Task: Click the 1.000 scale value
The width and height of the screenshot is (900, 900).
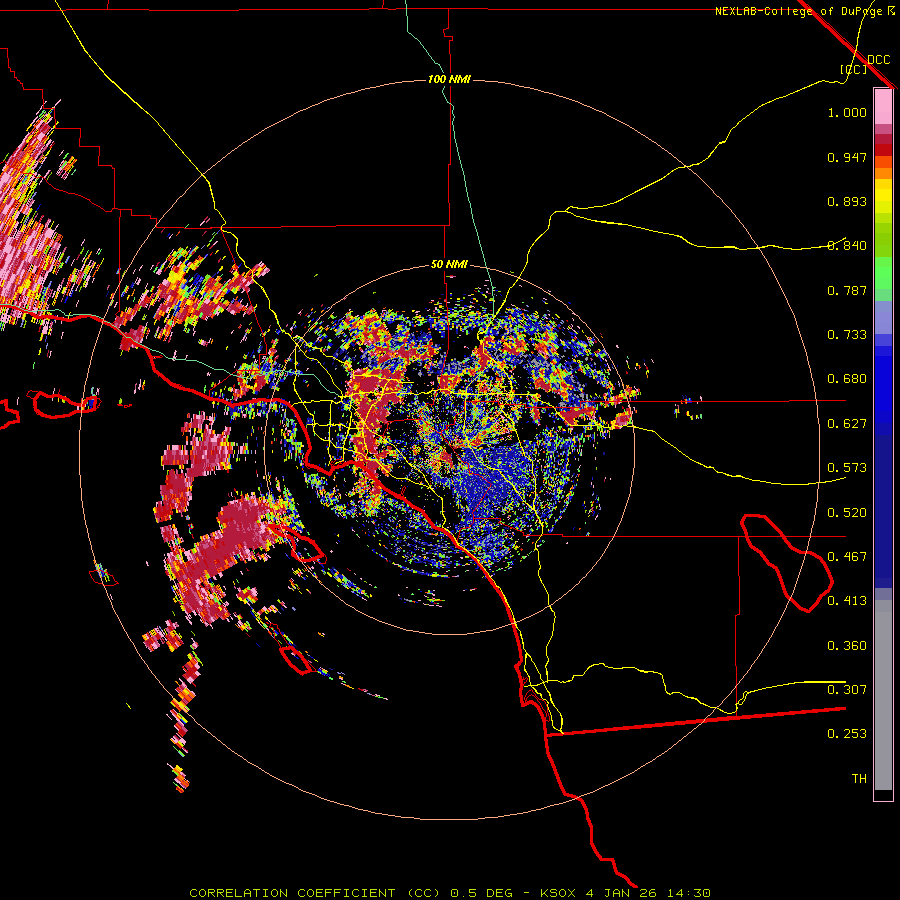Action: click(x=847, y=112)
